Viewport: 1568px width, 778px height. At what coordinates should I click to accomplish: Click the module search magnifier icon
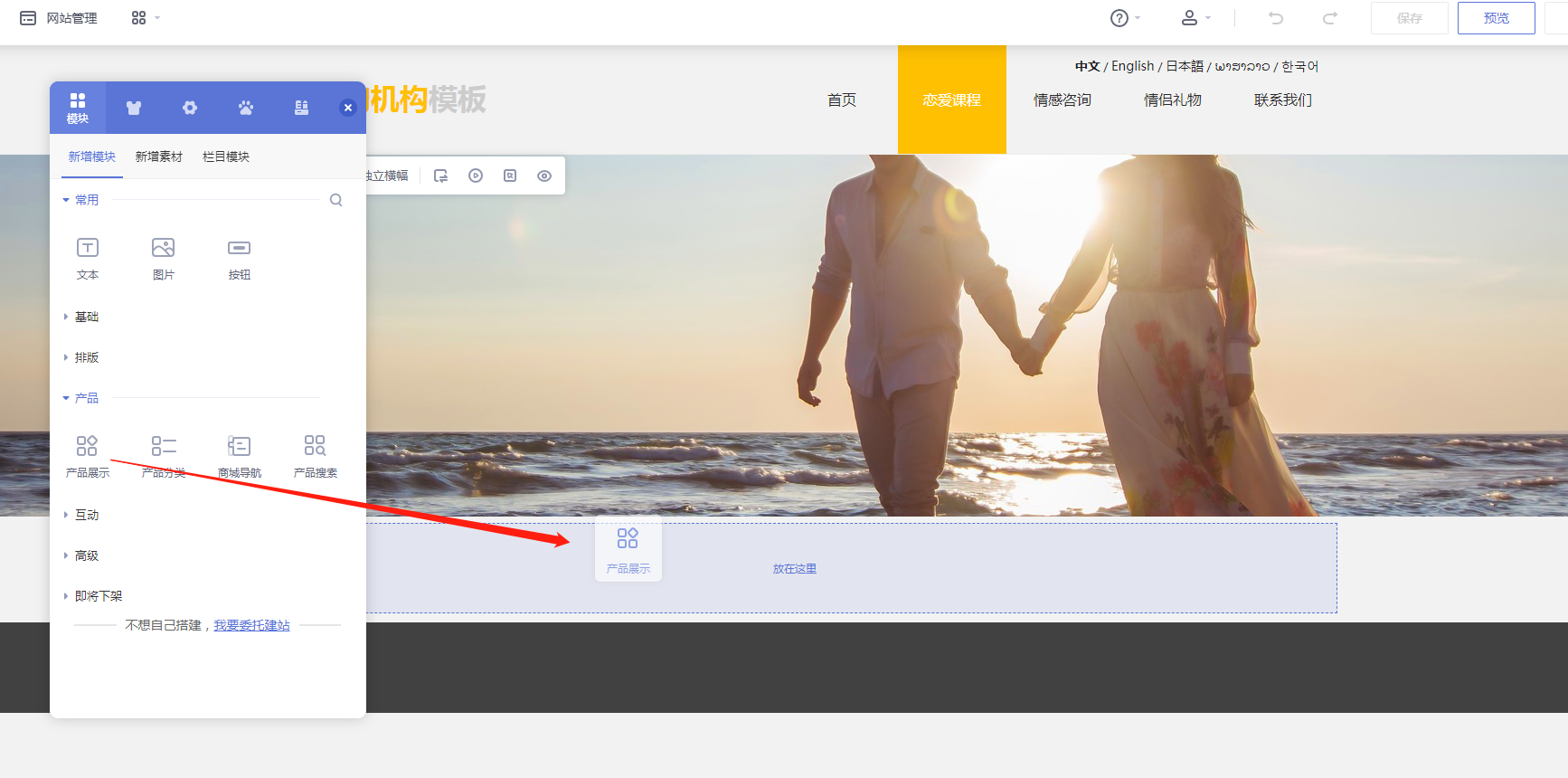click(x=335, y=200)
